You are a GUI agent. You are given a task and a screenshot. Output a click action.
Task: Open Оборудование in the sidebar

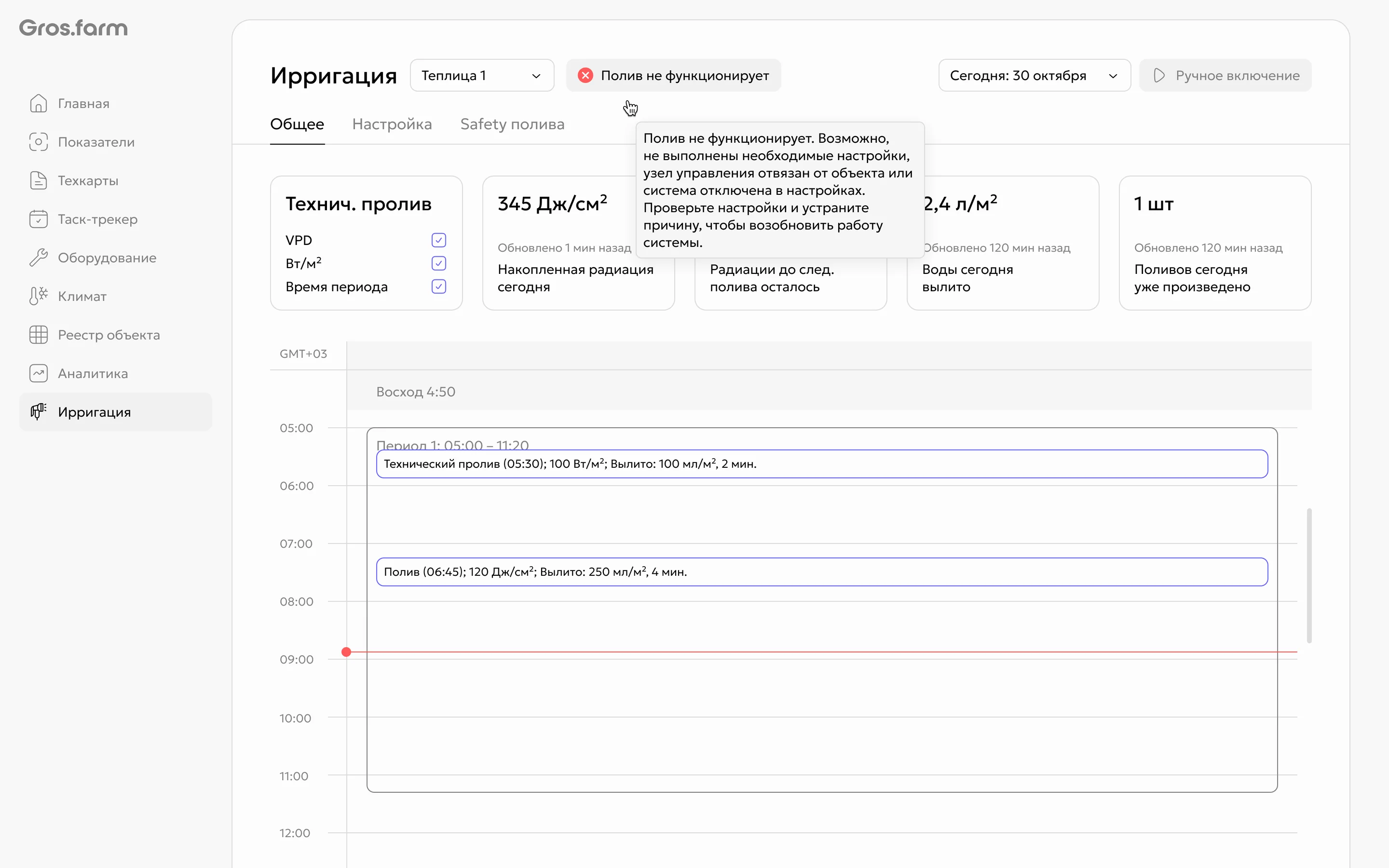115,258
